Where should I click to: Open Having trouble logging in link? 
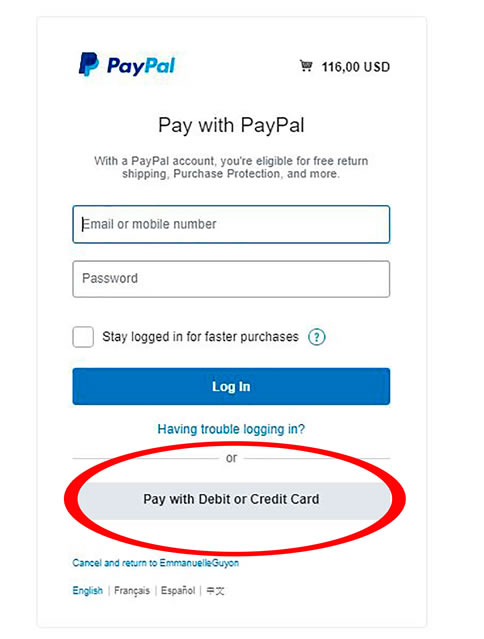(x=231, y=429)
